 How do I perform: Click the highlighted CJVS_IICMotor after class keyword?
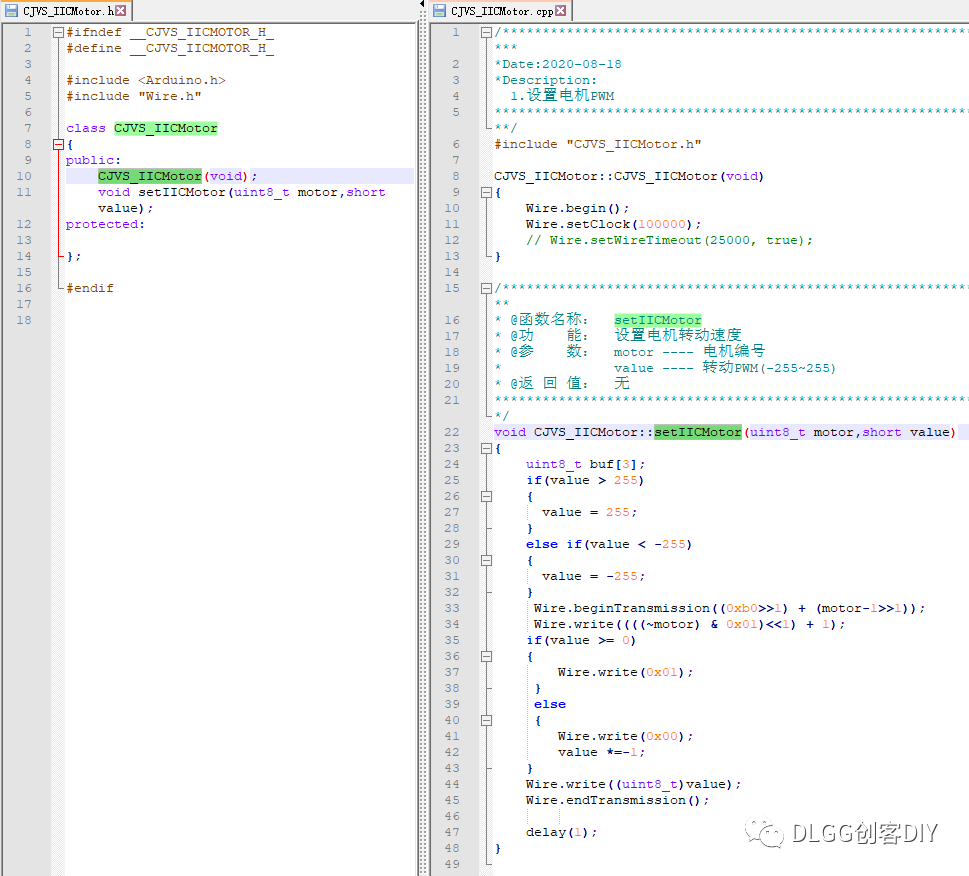click(165, 128)
